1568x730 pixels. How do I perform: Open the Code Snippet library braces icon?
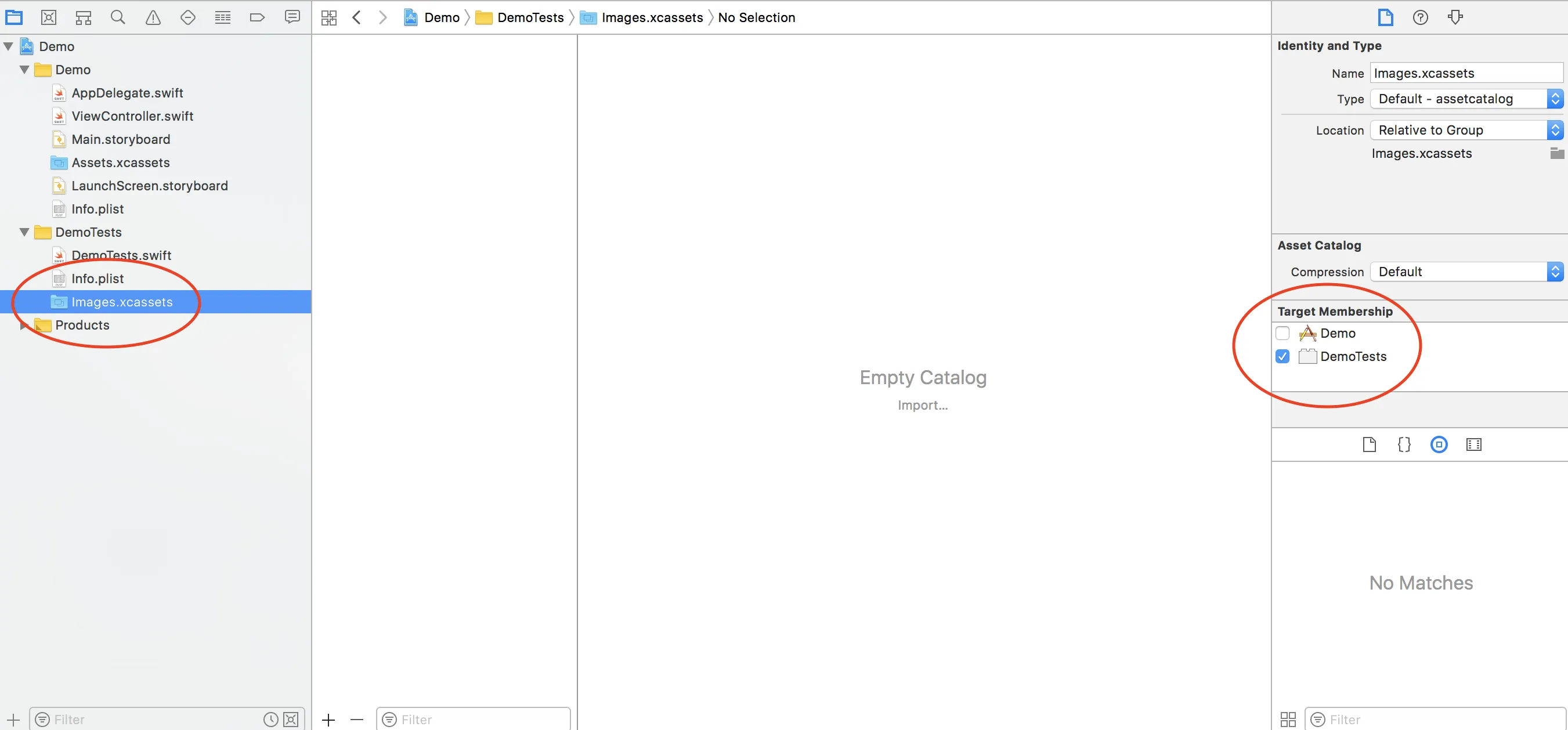(1404, 444)
